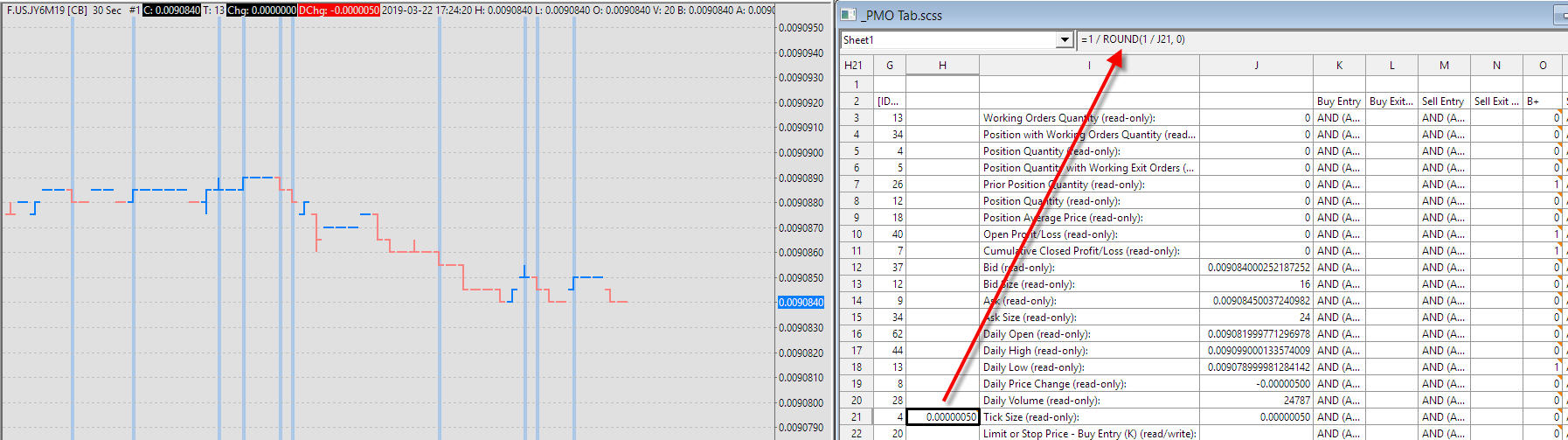Viewport: 1568px width, 440px height.
Task: Click 'Prior Position Quantity (read-only):' cell
Action: (1089, 185)
